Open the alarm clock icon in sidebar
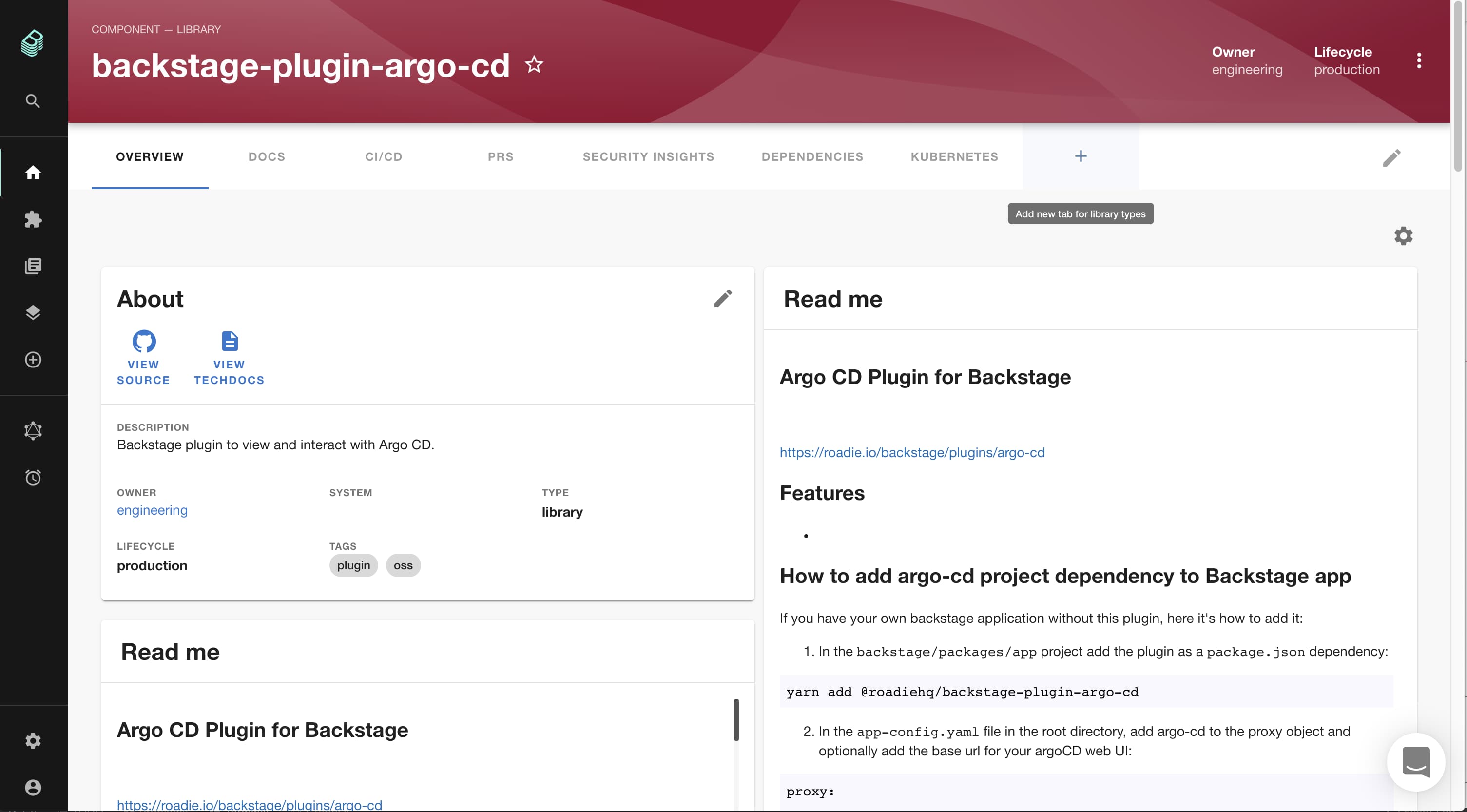 33,477
